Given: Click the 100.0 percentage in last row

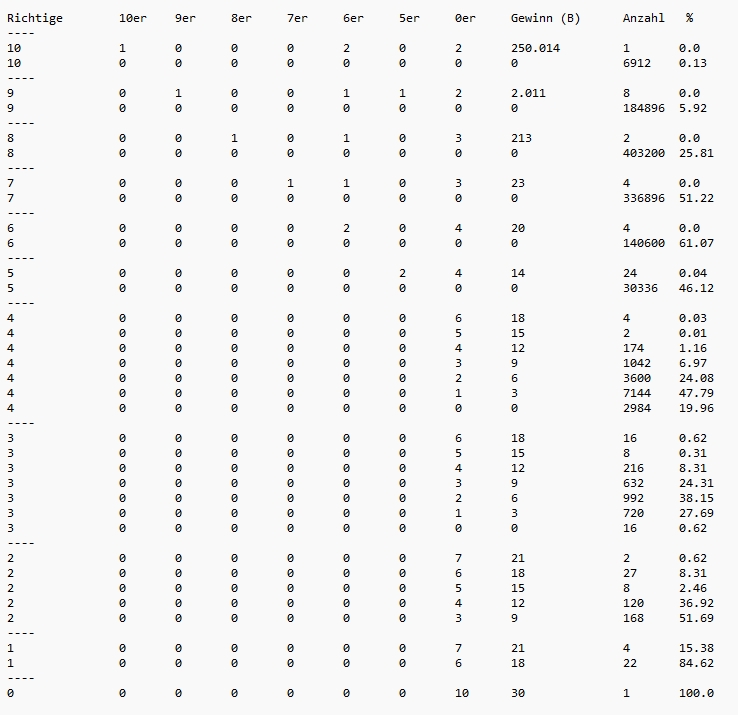Looking at the screenshot, I should 697,693.
